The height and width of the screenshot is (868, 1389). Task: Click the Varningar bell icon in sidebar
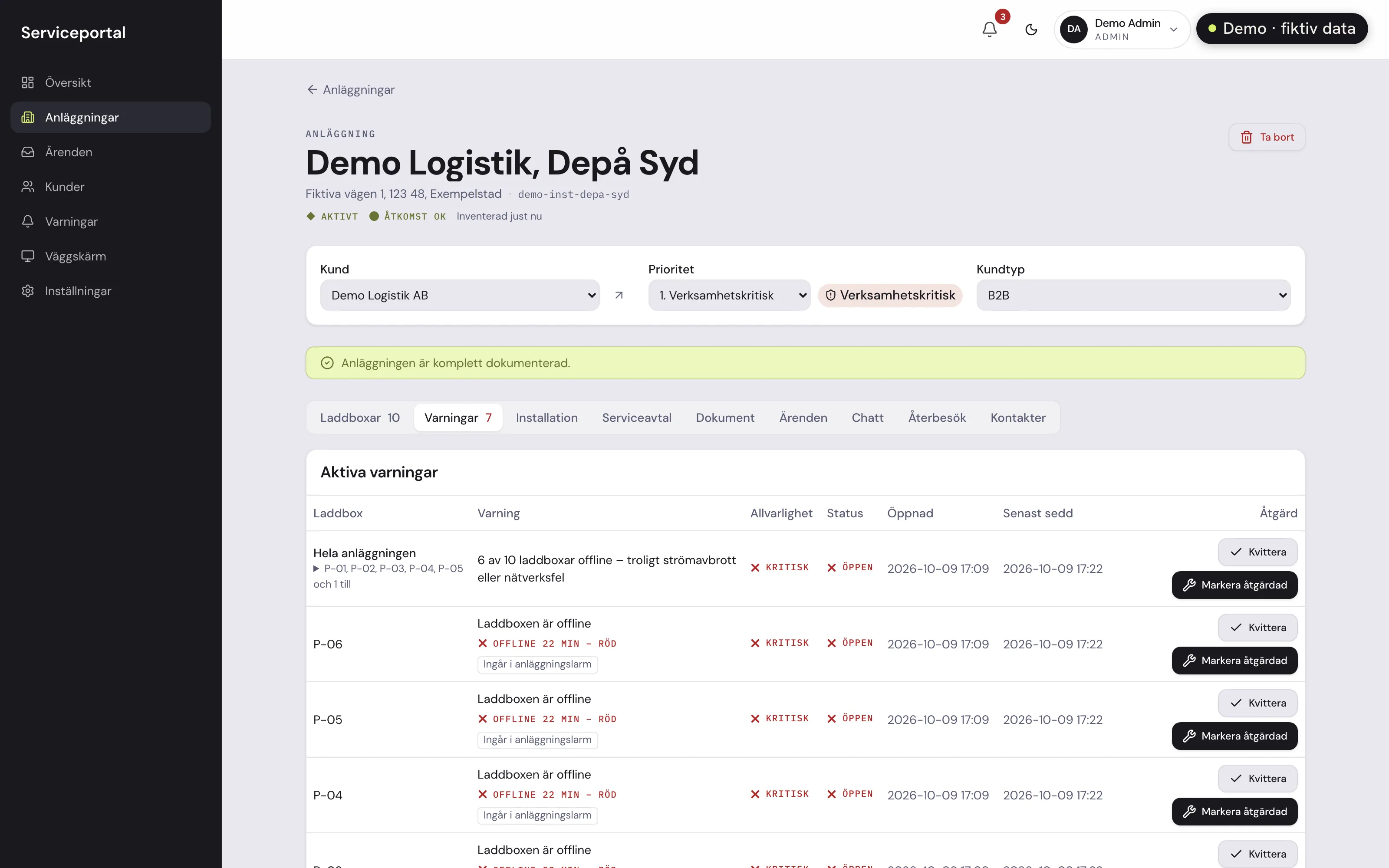coord(27,222)
